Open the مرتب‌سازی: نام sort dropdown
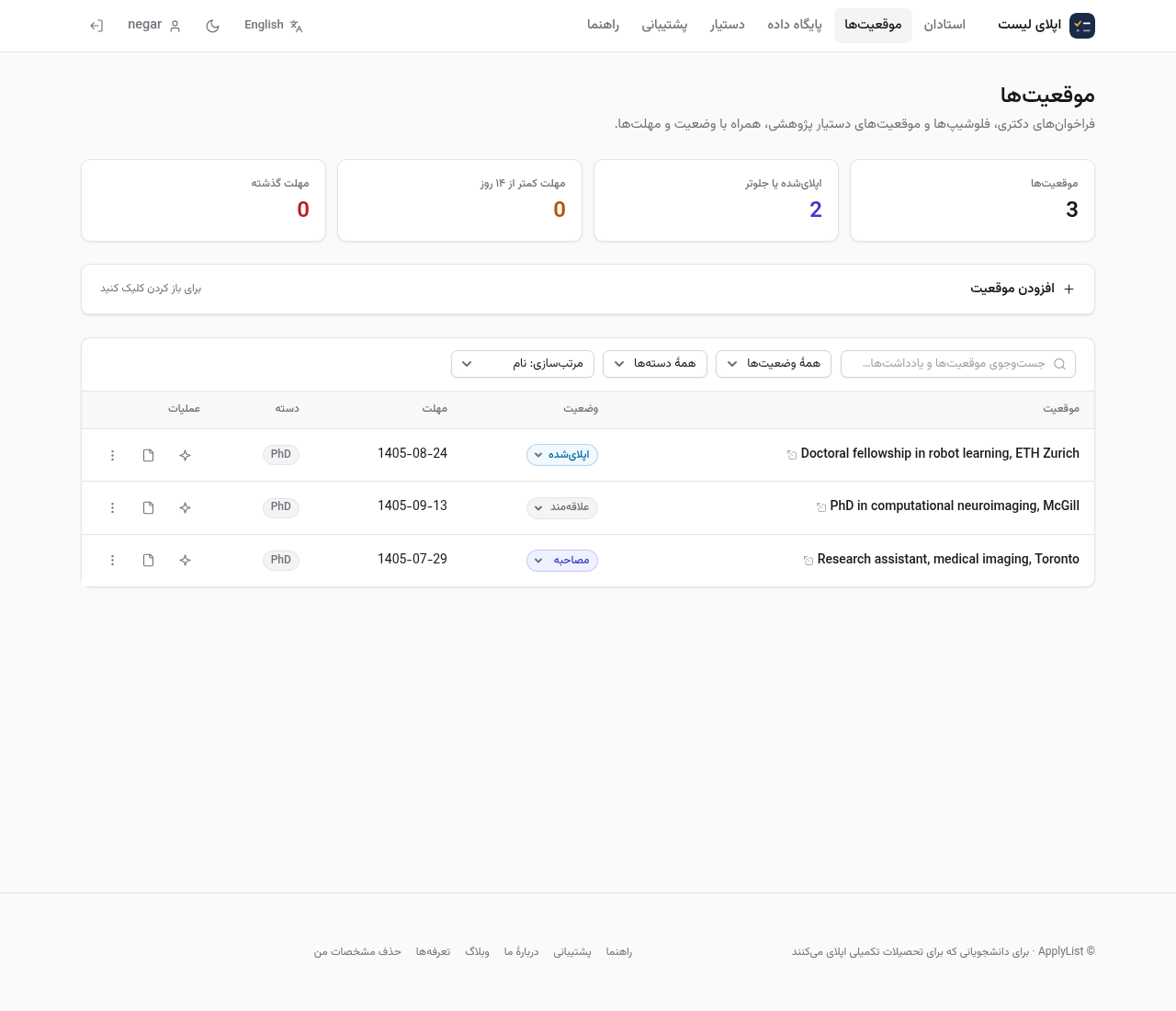This screenshot has width=1176, height=1011. coord(523,364)
